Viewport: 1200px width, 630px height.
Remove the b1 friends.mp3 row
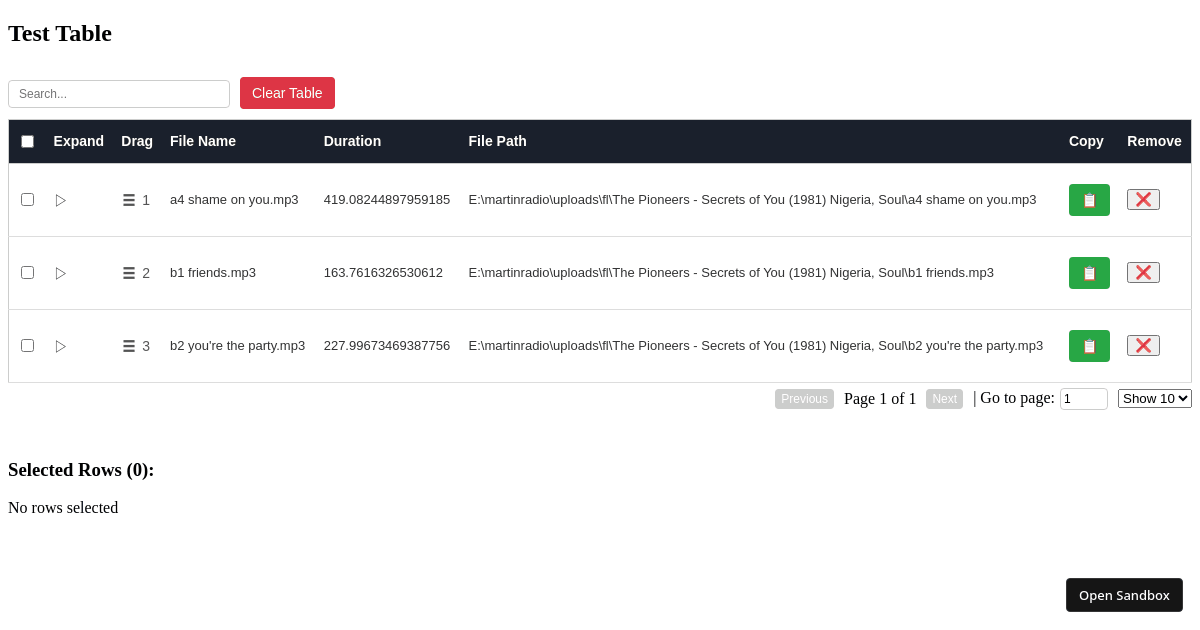tap(1143, 273)
